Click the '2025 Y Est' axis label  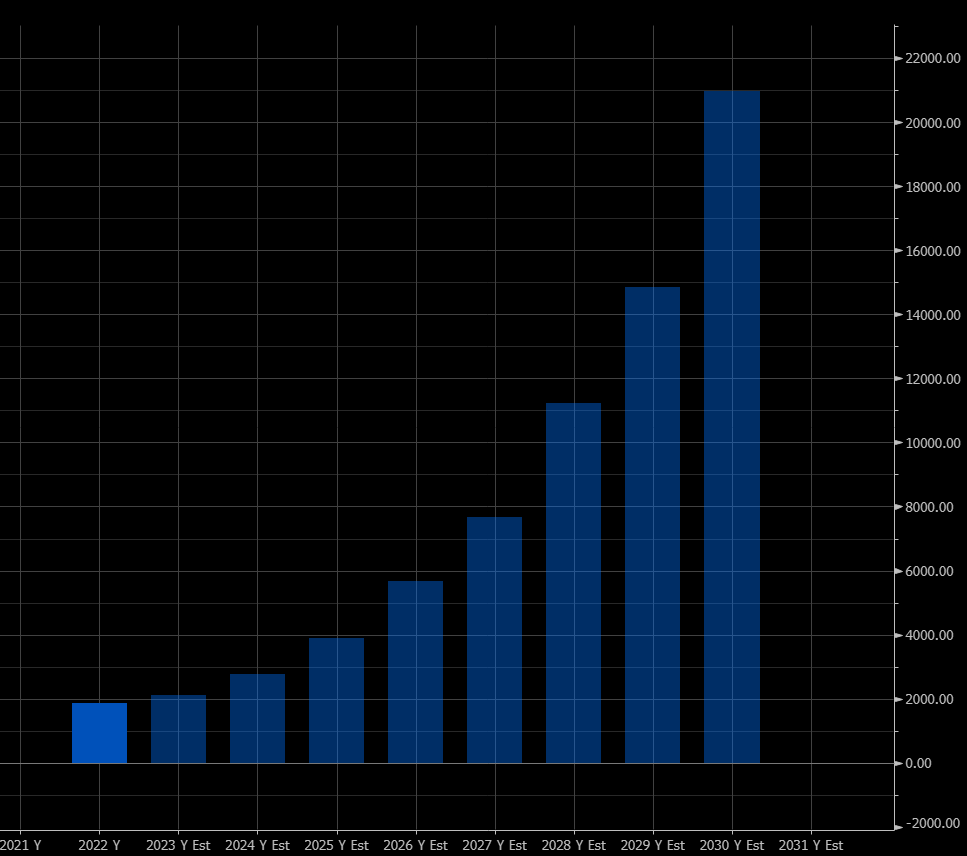click(x=336, y=845)
